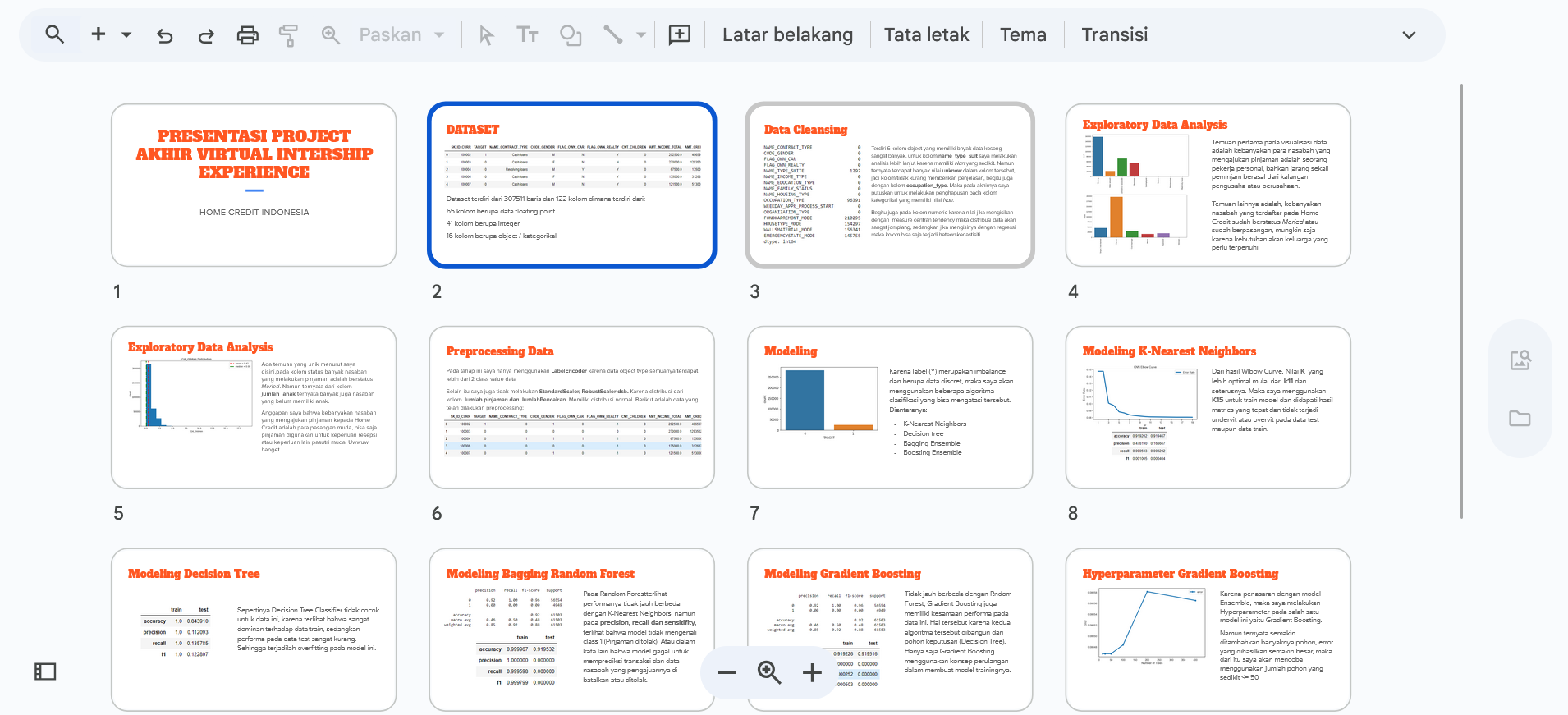Viewport: 1568px width, 715px height.
Task: Collapse the toolbar with the chevron
Action: tap(1409, 35)
